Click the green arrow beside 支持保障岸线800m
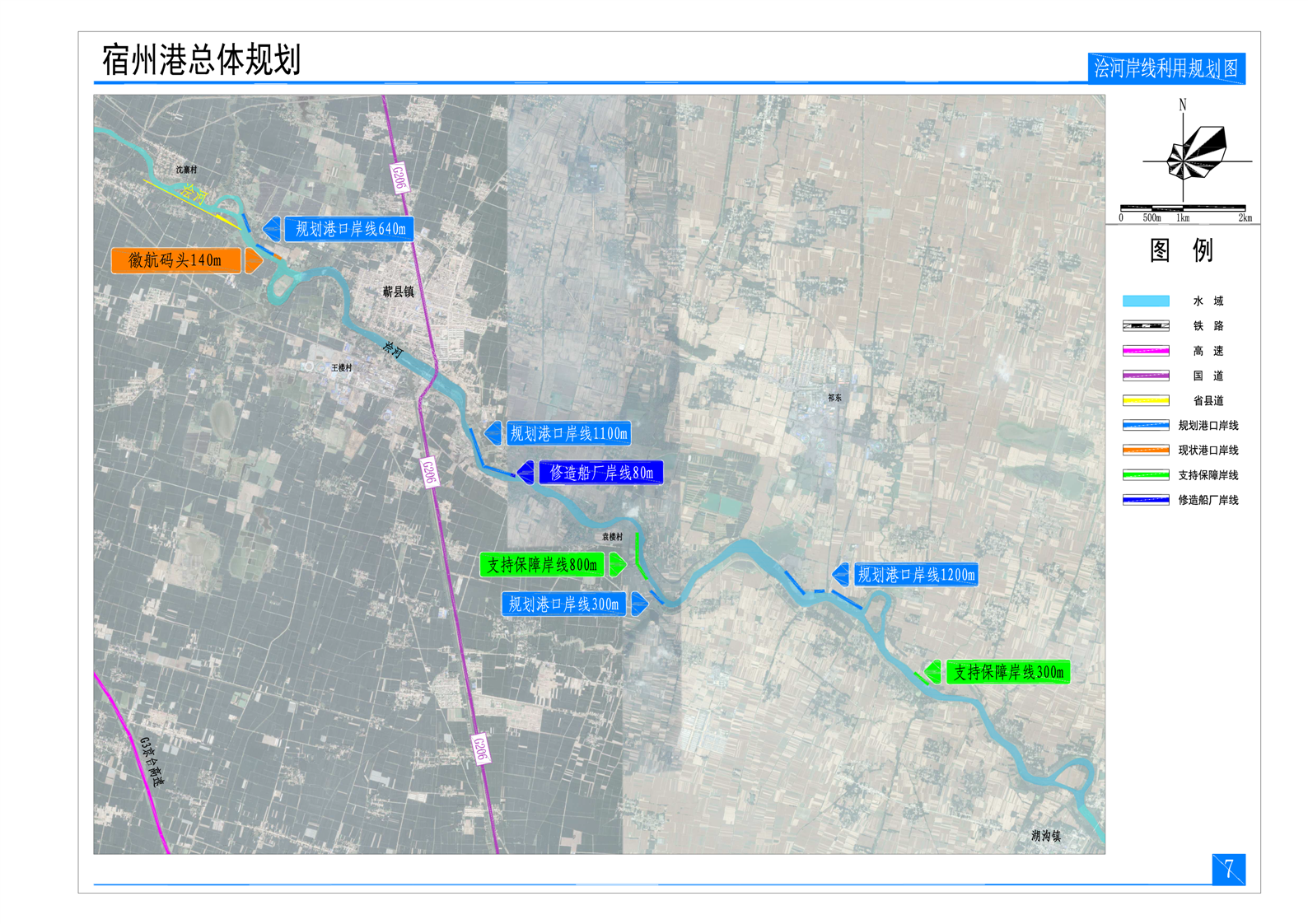This screenshot has width=1308, height=924. 618,565
